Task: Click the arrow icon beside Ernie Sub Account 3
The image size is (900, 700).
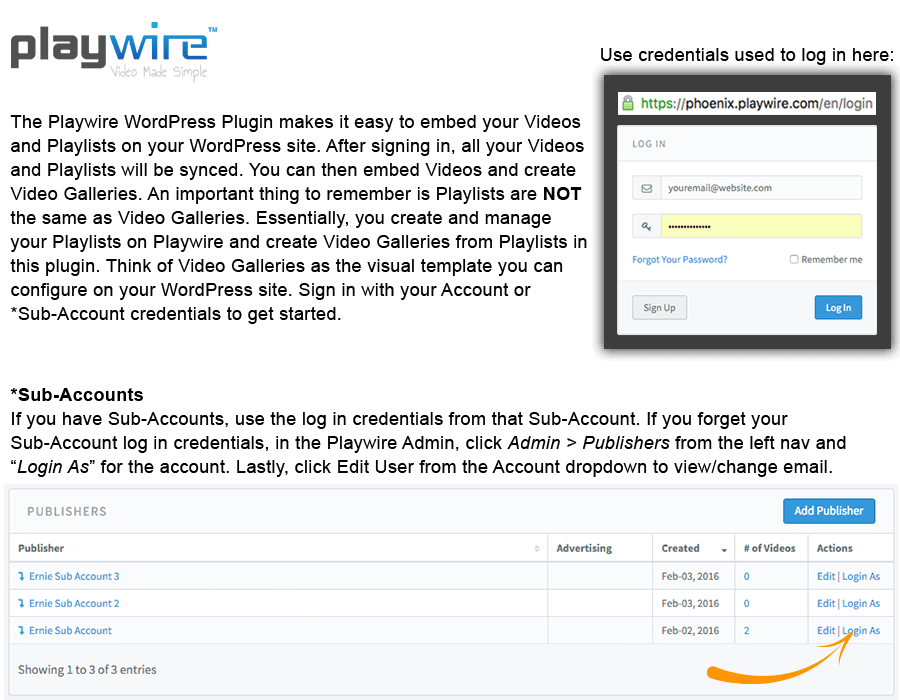Action: click(x=21, y=576)
